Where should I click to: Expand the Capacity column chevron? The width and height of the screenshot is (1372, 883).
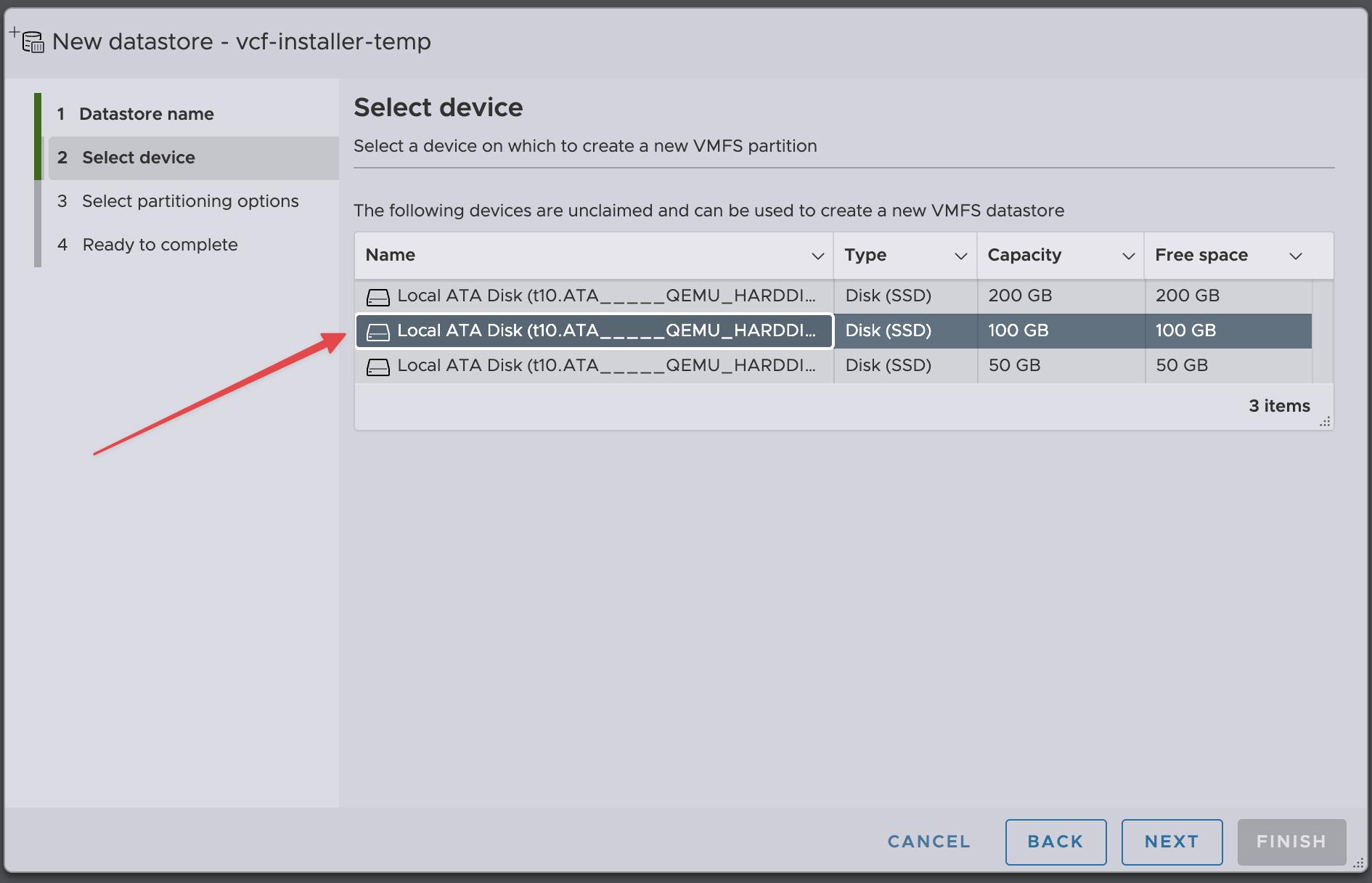(x=1128, y=256)
